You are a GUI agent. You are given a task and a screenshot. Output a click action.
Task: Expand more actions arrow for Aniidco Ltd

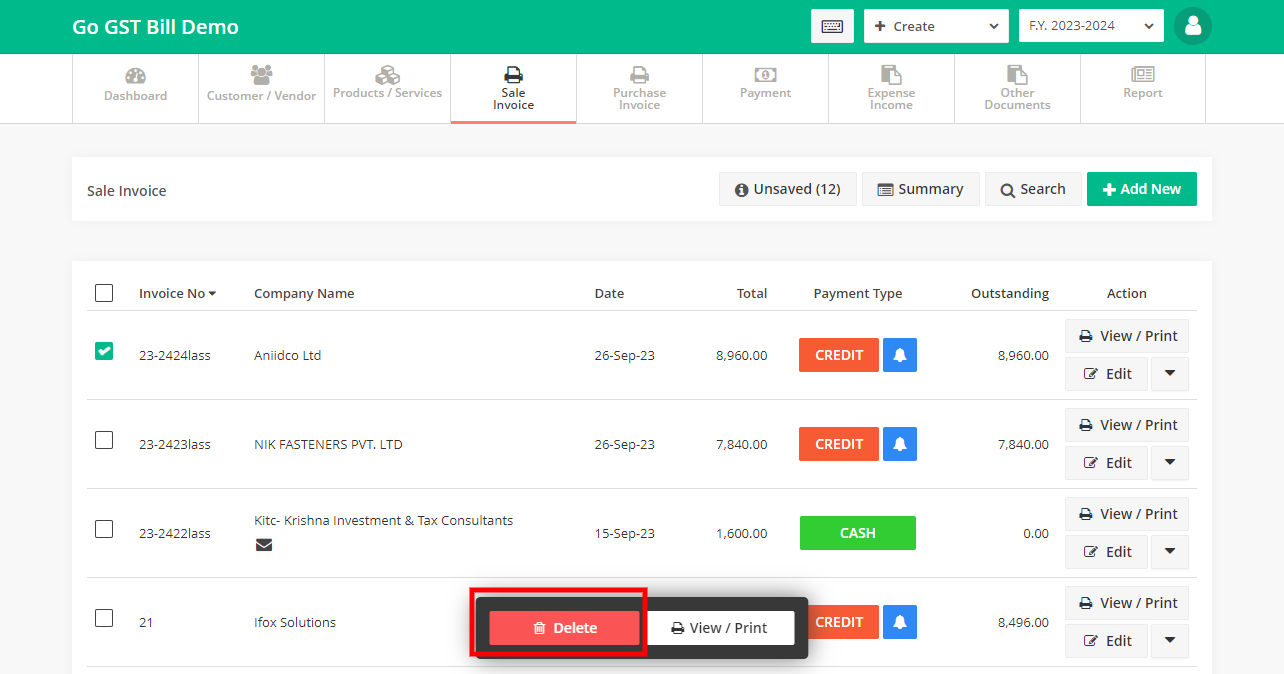1170,374
